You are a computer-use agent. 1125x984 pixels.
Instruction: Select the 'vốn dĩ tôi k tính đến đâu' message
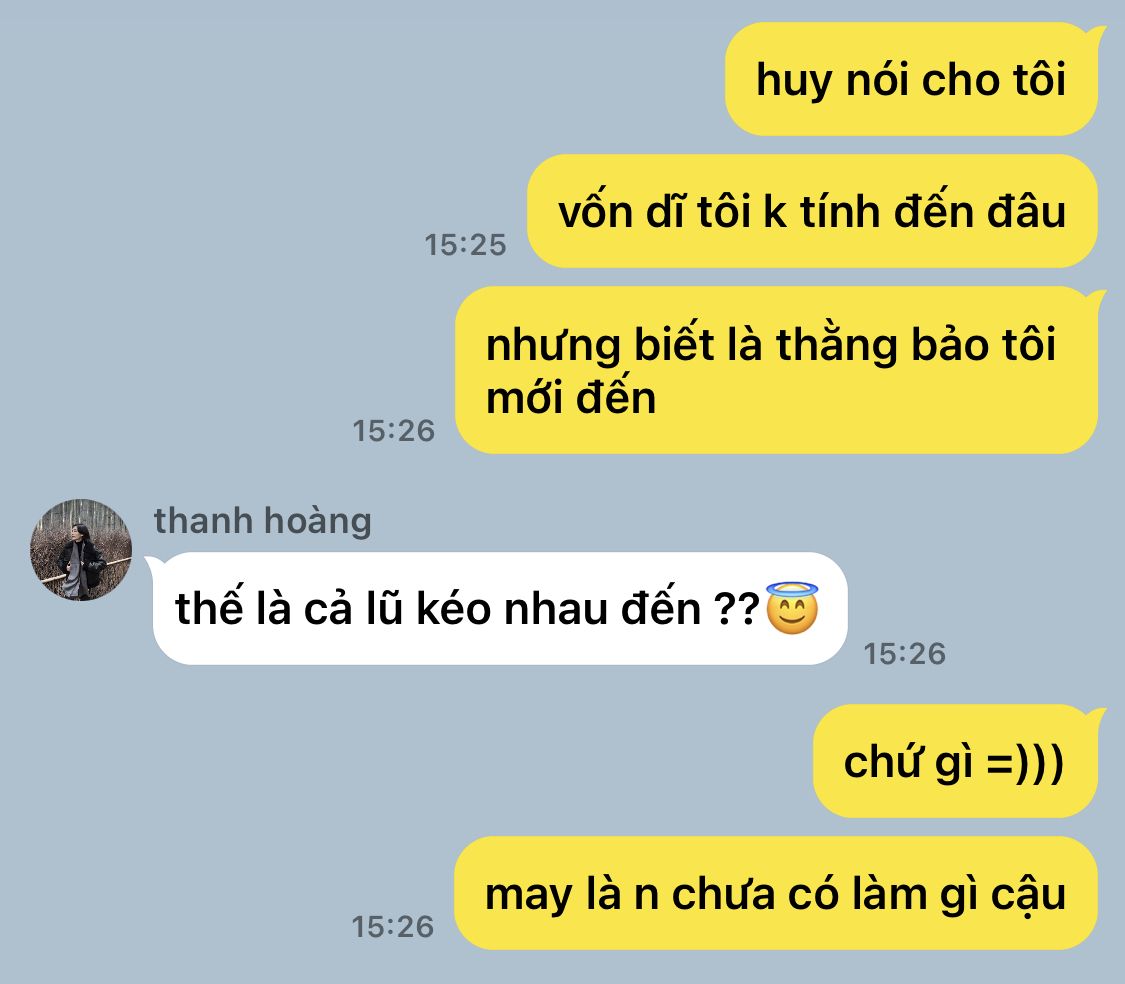tap(812, 211)
